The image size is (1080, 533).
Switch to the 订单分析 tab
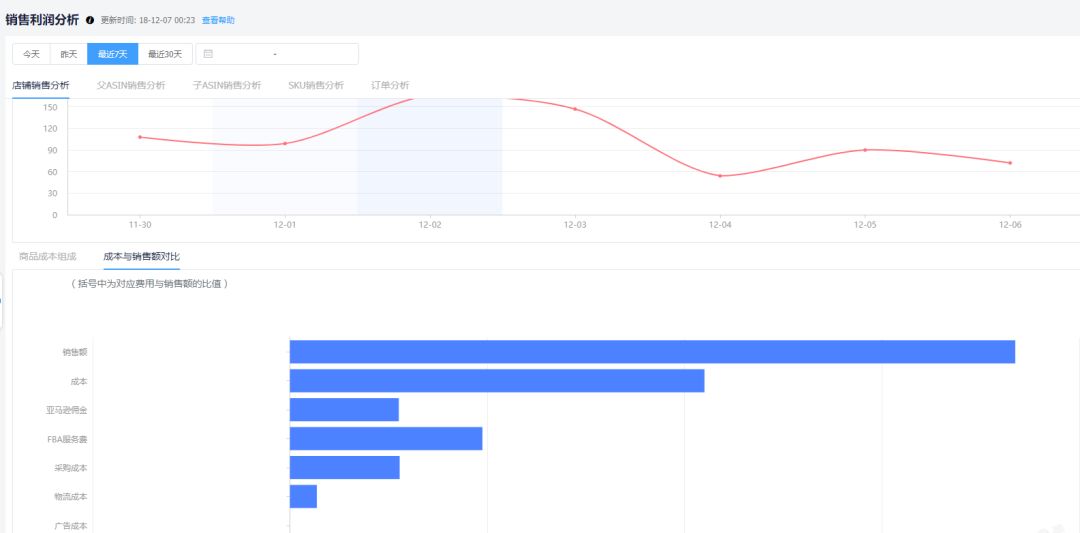point(391,85)
